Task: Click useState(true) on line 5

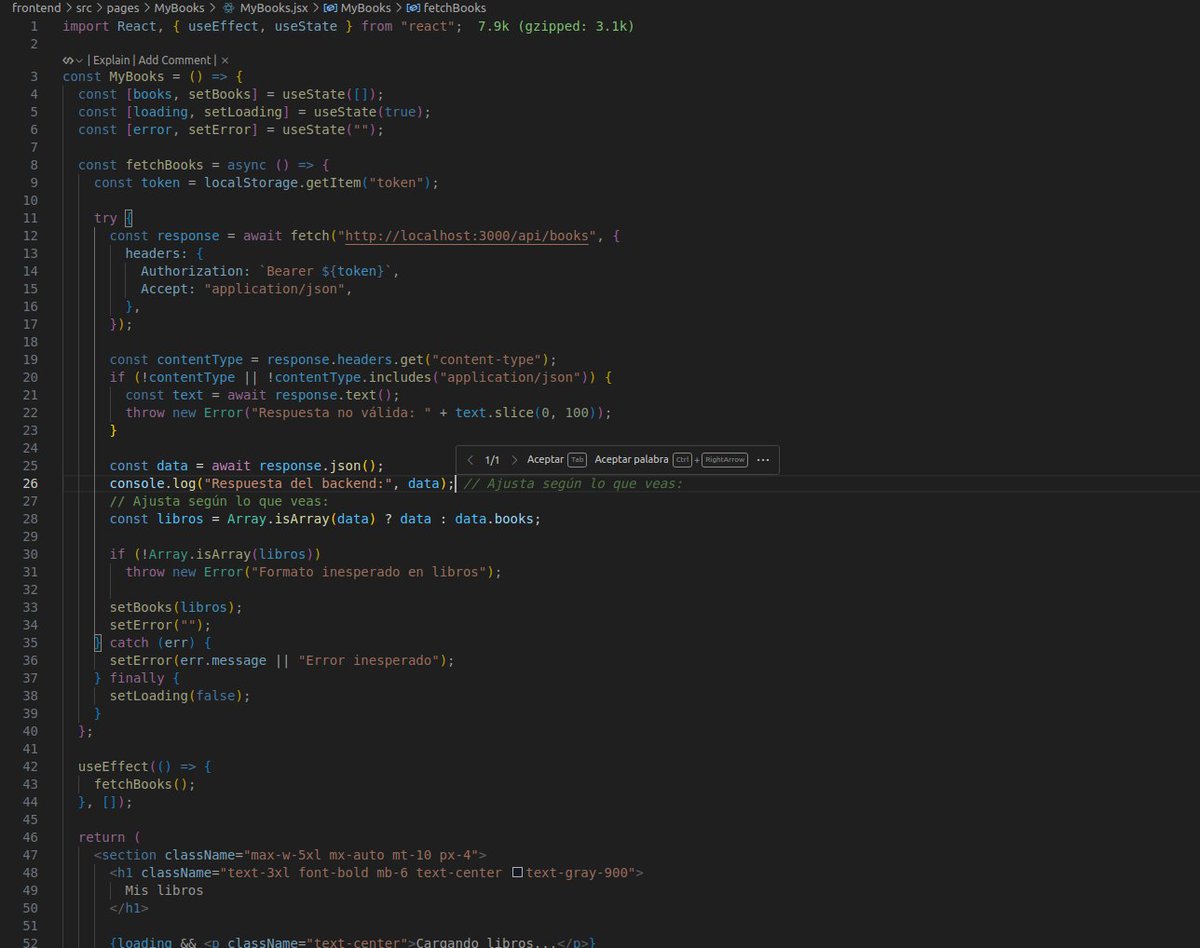Action: [369, 112]
